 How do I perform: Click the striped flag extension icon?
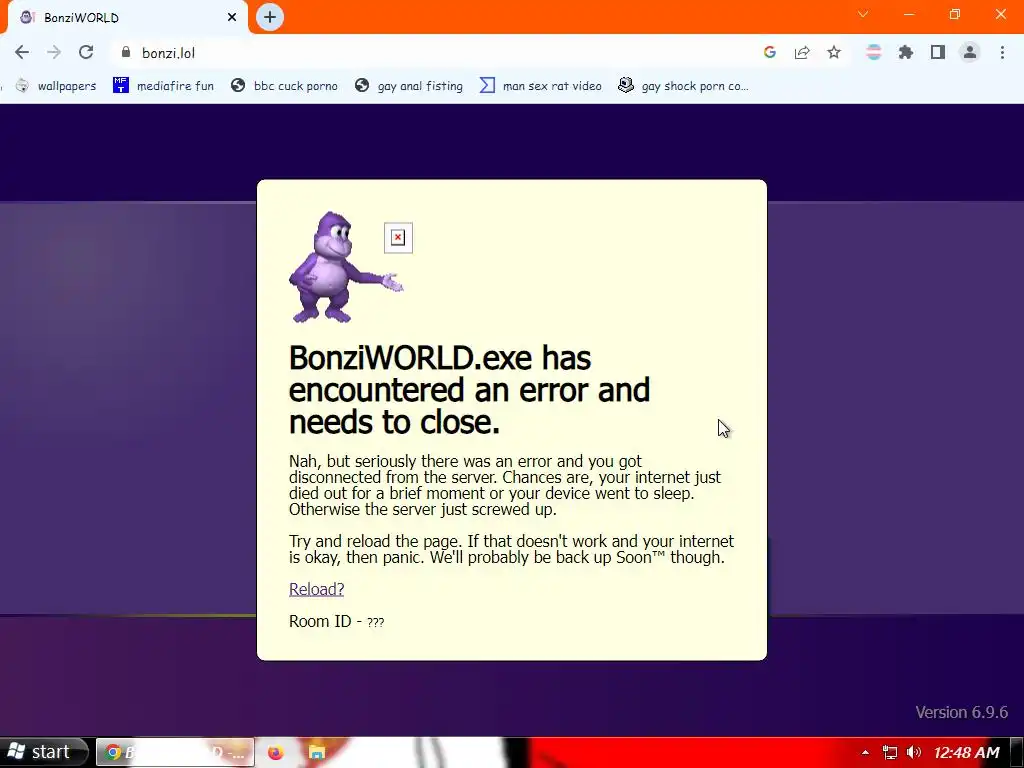point(873,52)
